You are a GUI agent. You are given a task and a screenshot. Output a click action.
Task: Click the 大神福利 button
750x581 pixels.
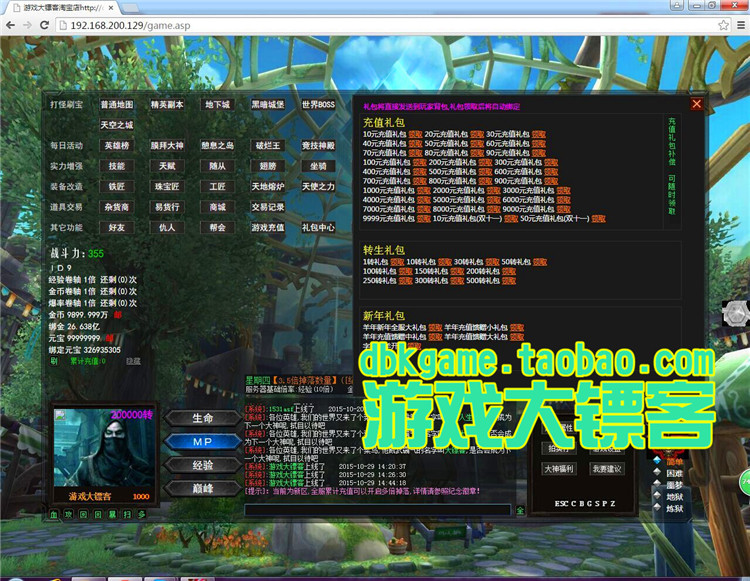pos(559,469)
